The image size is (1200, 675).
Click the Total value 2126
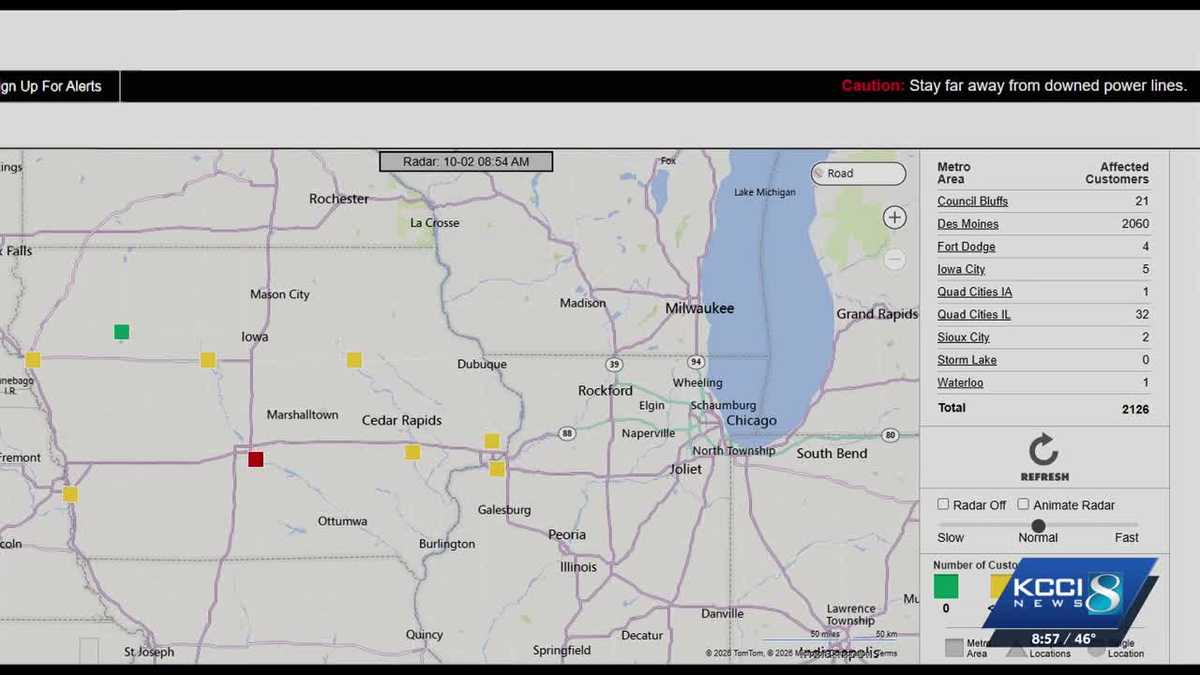[1135, 409]
